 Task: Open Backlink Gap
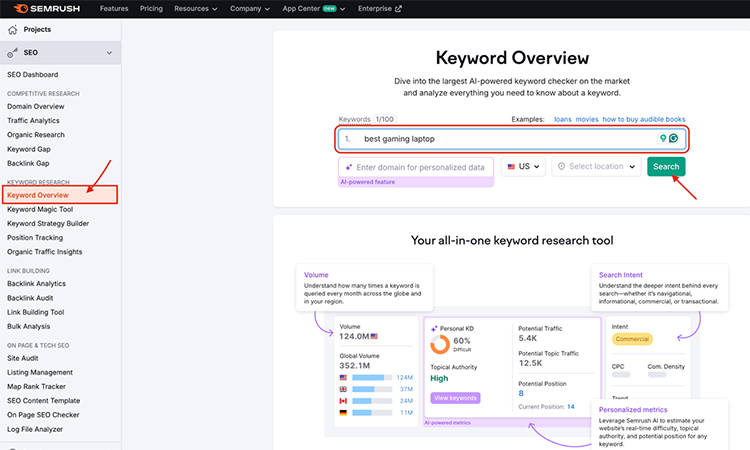pos(28,164)
